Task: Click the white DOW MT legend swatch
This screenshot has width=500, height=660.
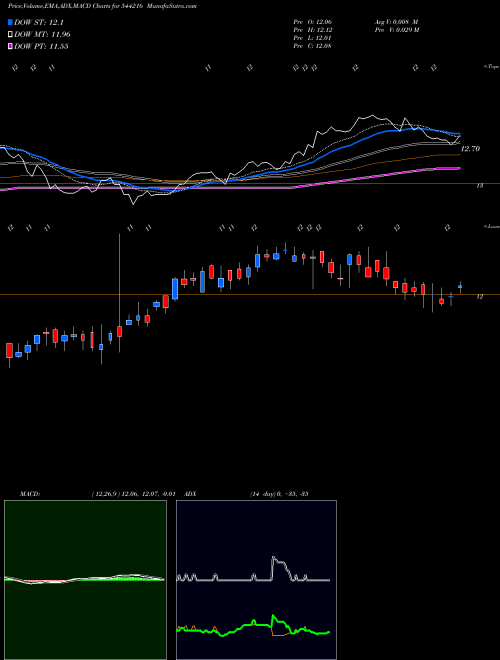Action: coord(10,34)
